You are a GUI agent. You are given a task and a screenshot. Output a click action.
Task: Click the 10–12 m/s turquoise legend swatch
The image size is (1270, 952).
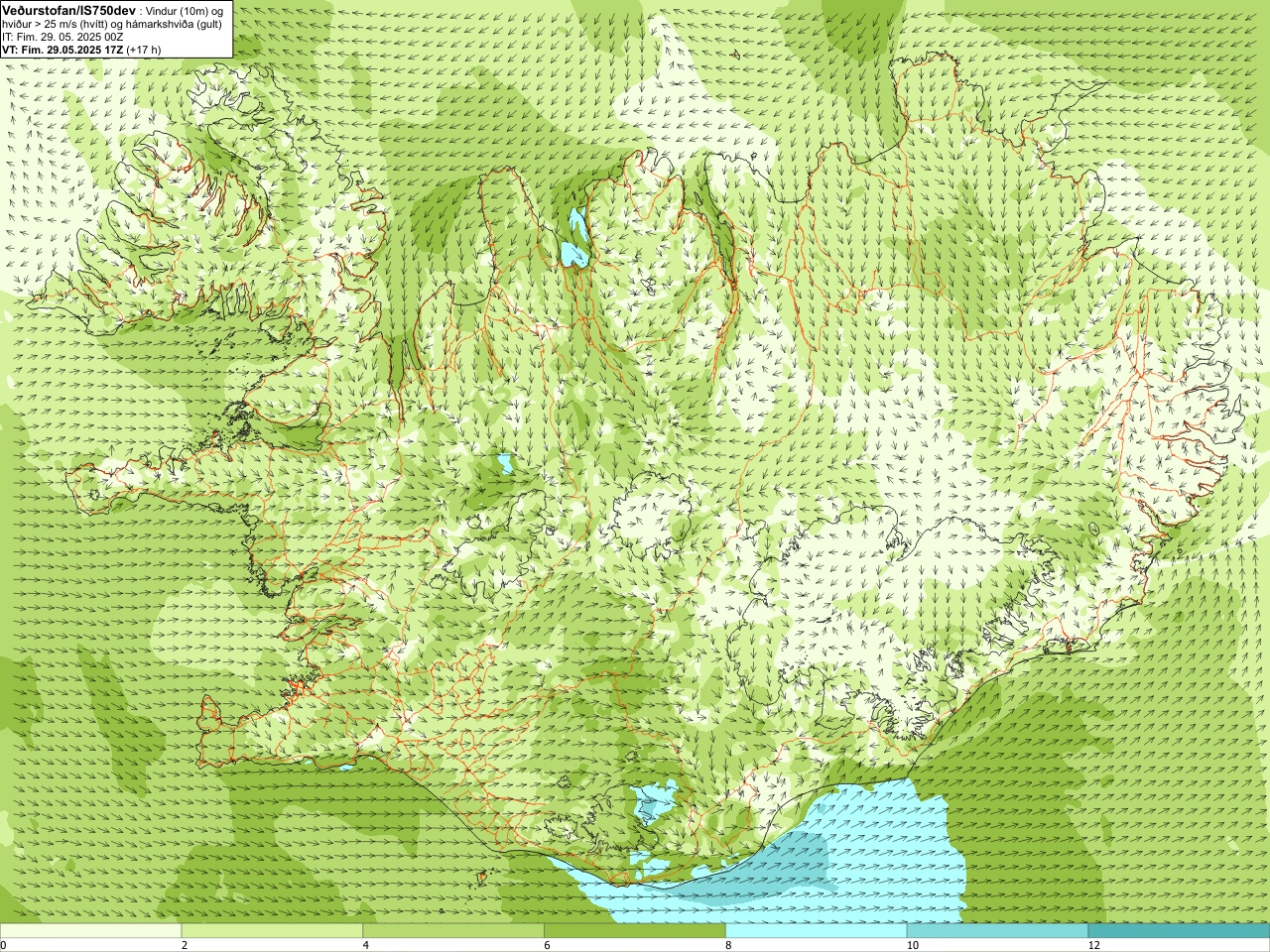pos(997,931)
